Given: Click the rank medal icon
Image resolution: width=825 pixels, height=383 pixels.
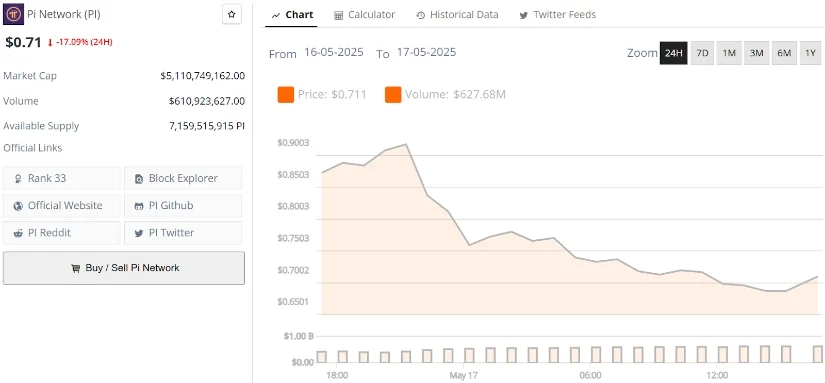Looking at the screenshot, I should point(18,179).
